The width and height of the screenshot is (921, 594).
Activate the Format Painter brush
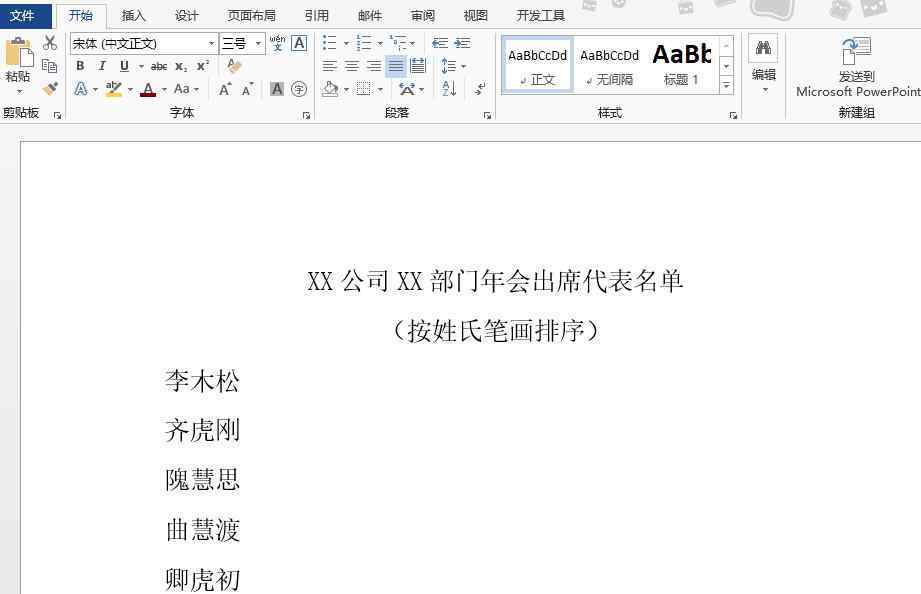(50, 88)
